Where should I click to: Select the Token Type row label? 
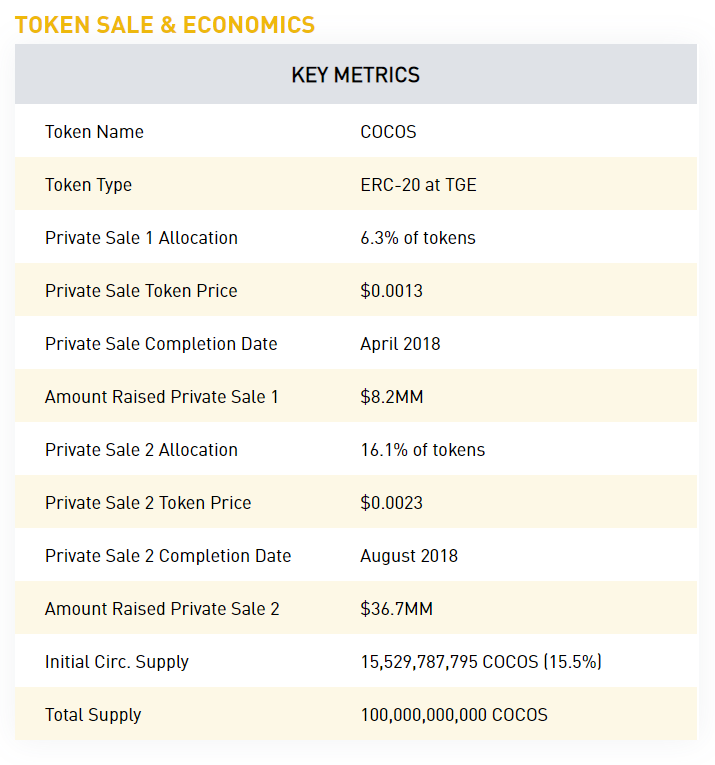coord(88,185)
